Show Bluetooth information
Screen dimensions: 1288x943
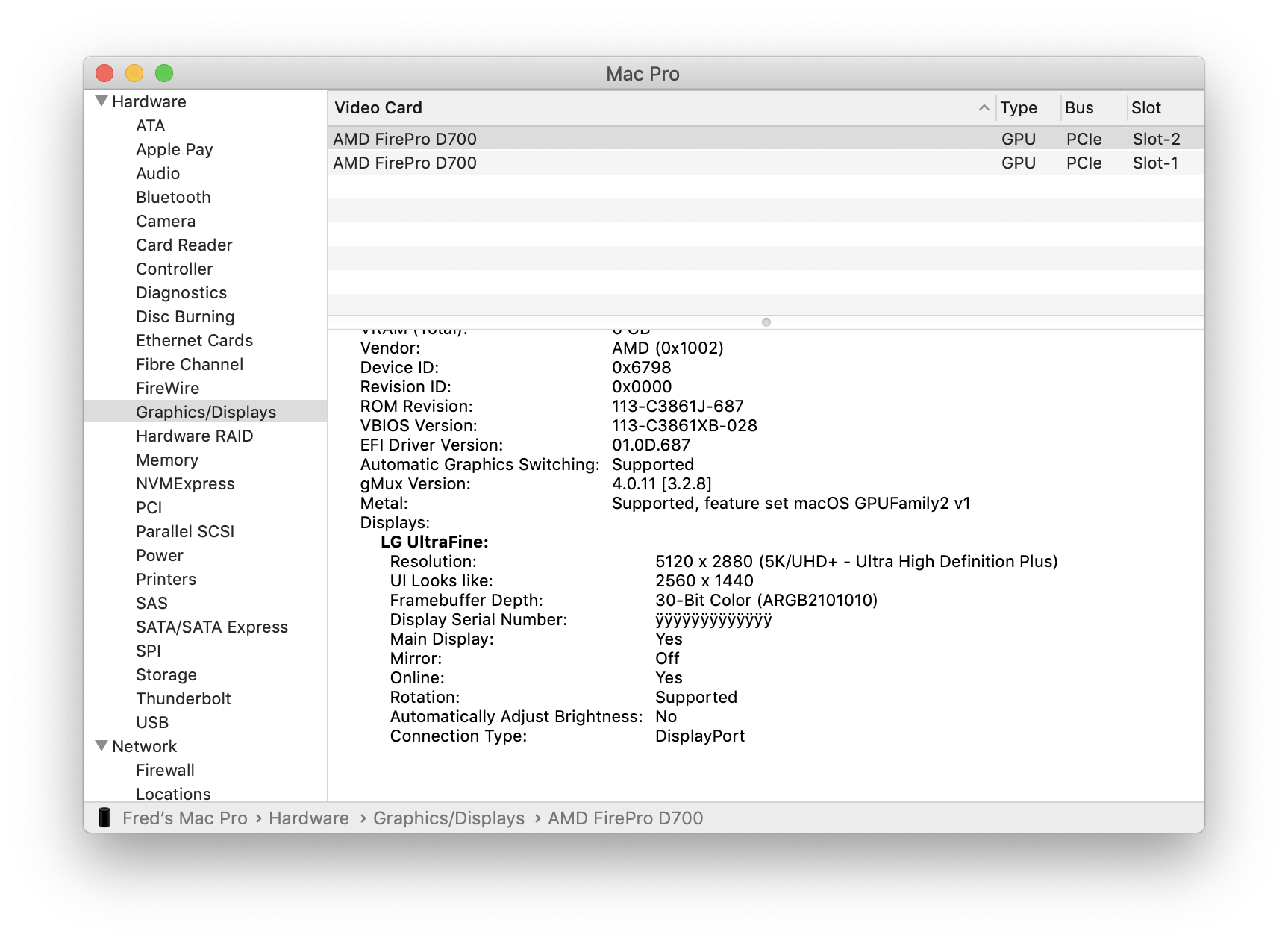coord(174,197)
